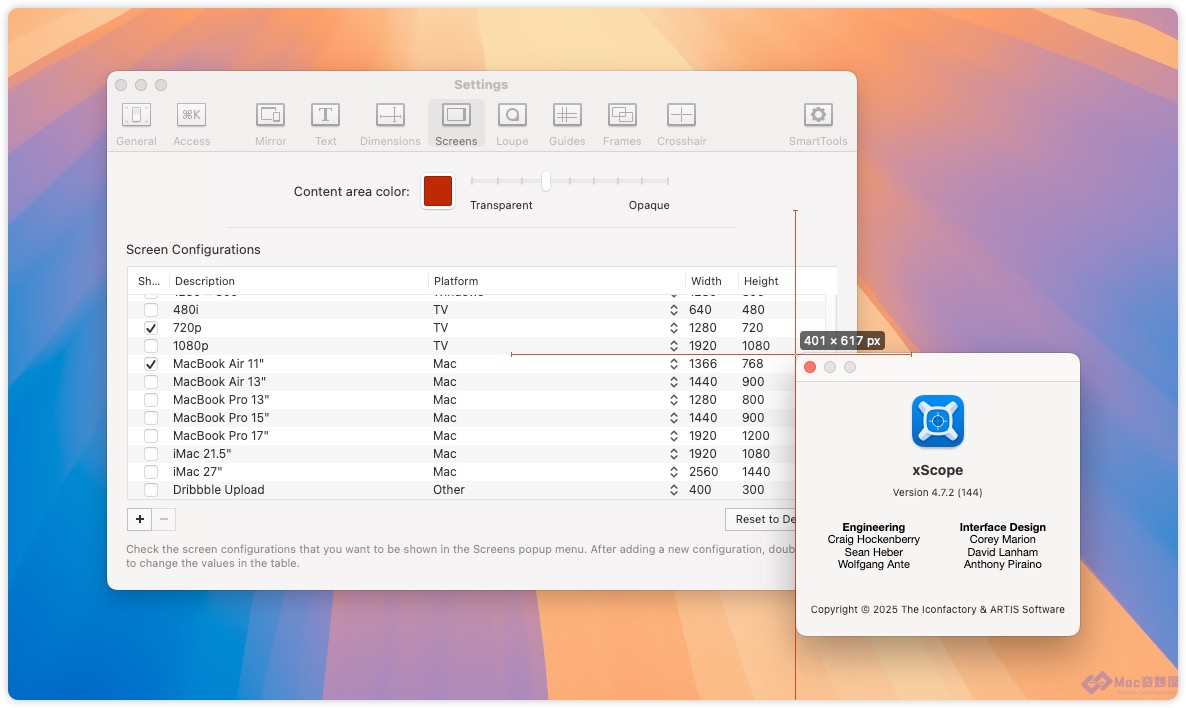This screenshot has height=708, width=1186.
Task: Open platform popup for Dribbble Upload row
Action: coord(673,490)
